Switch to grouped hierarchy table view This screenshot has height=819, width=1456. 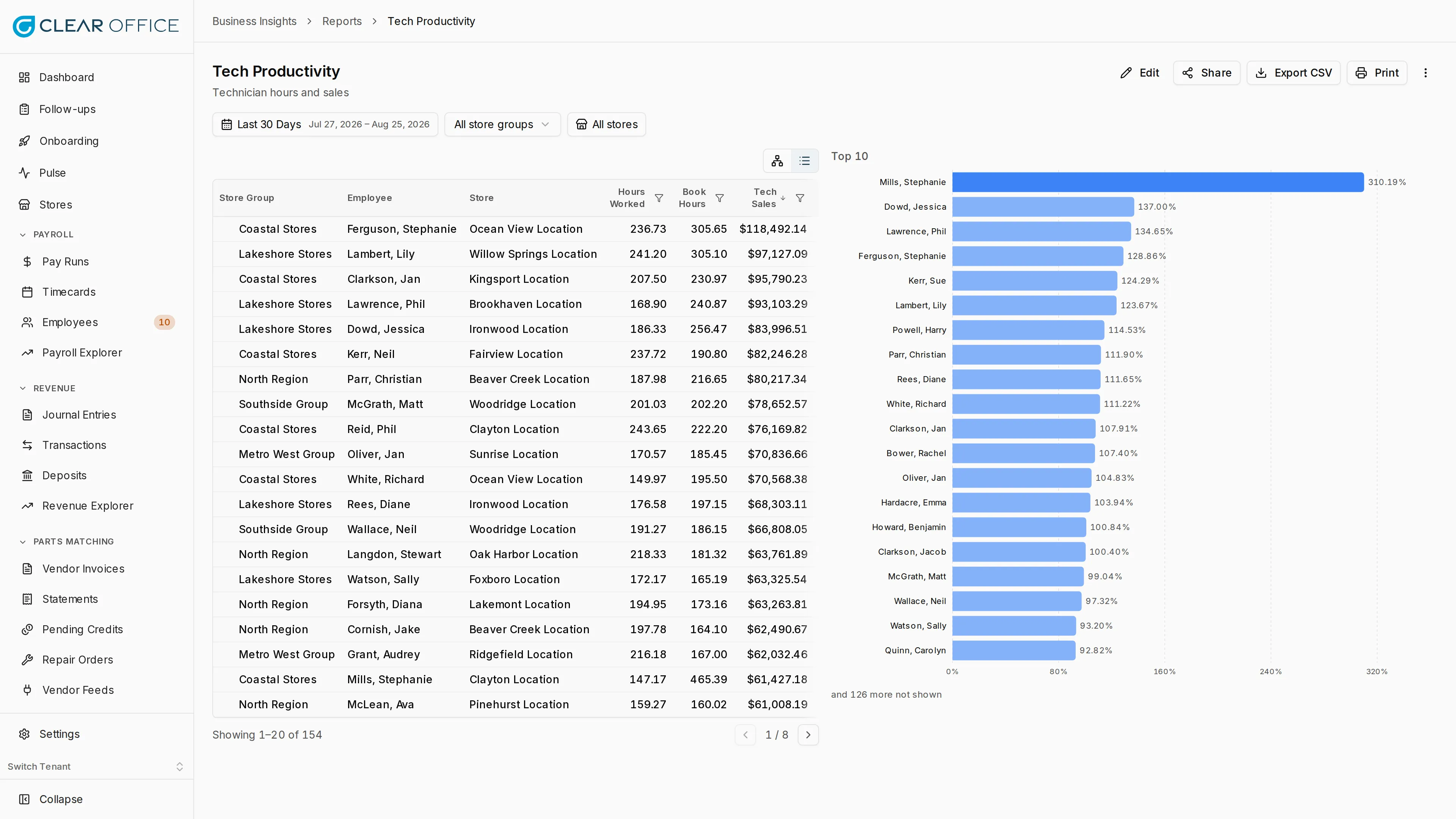tap(777, 161)
